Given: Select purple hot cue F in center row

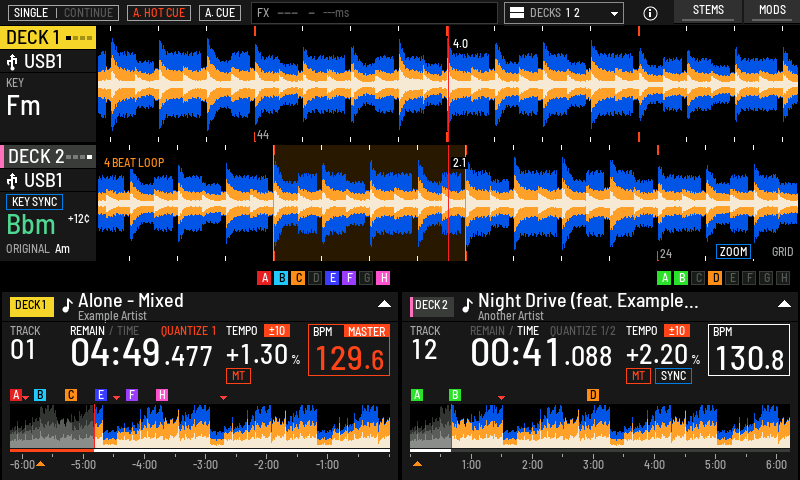Looking at the screenshot, I should click(349, 278).
